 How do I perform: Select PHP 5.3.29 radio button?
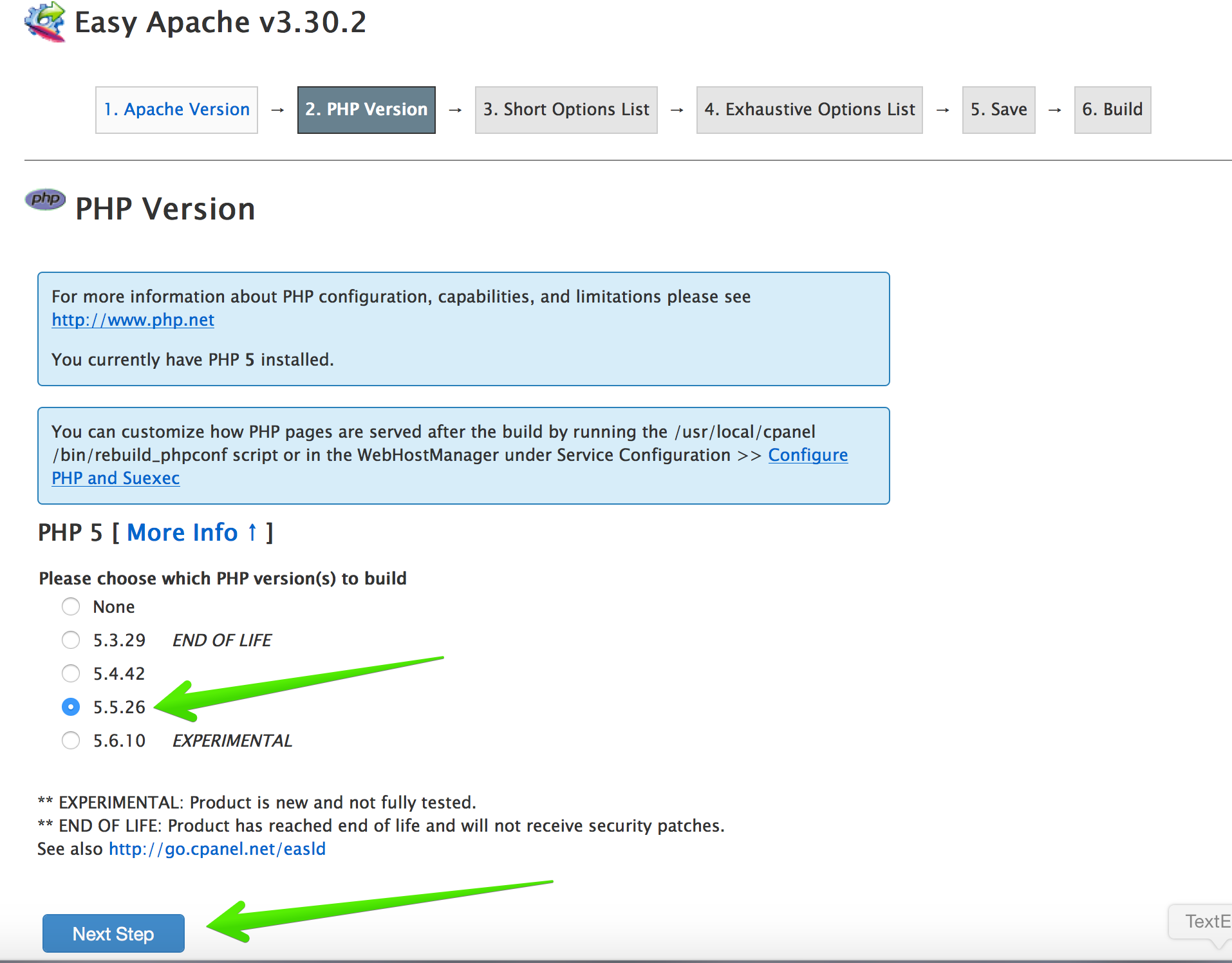pos(71,640)
